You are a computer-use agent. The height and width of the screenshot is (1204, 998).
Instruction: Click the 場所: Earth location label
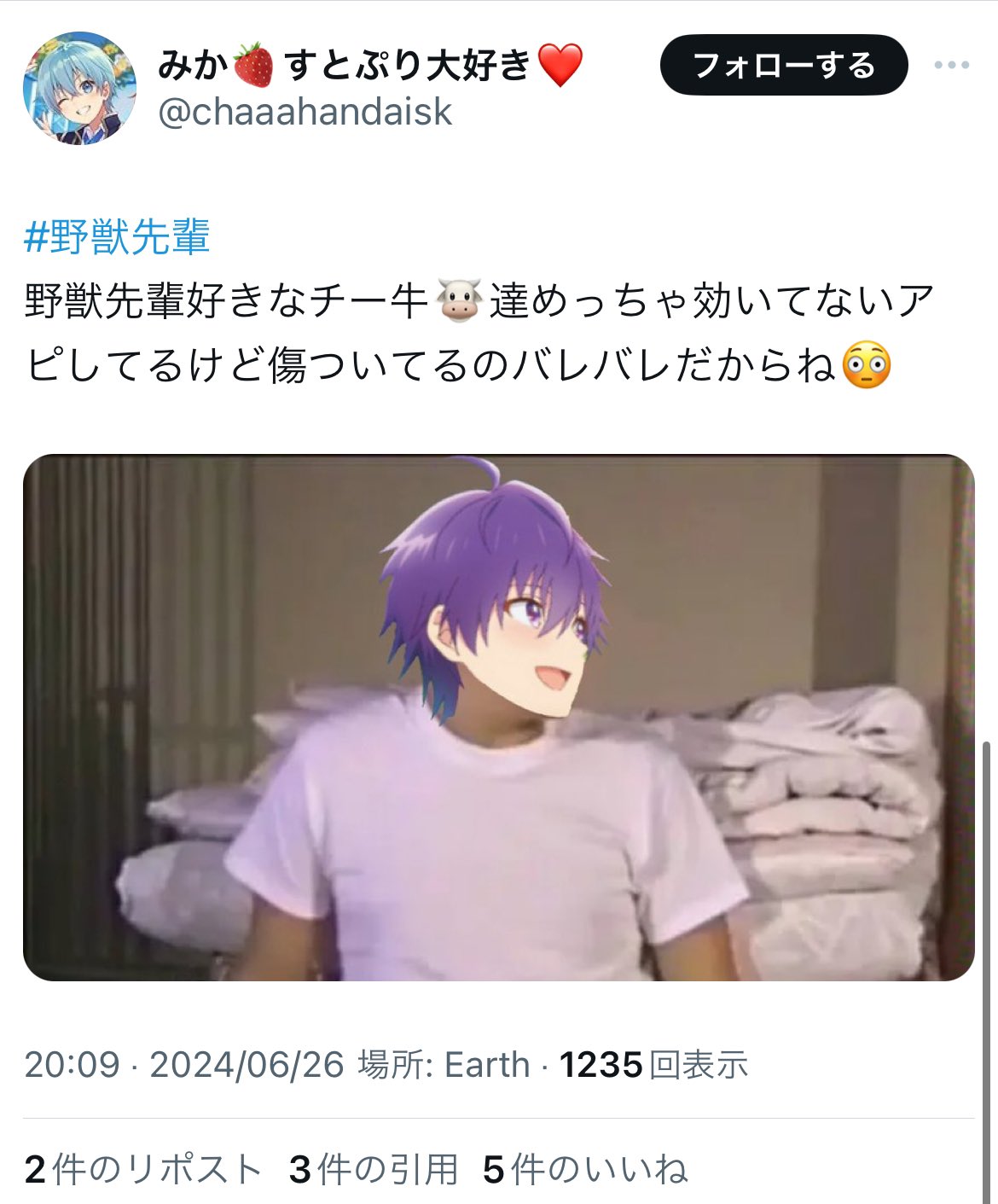(x=444, y=1064)
